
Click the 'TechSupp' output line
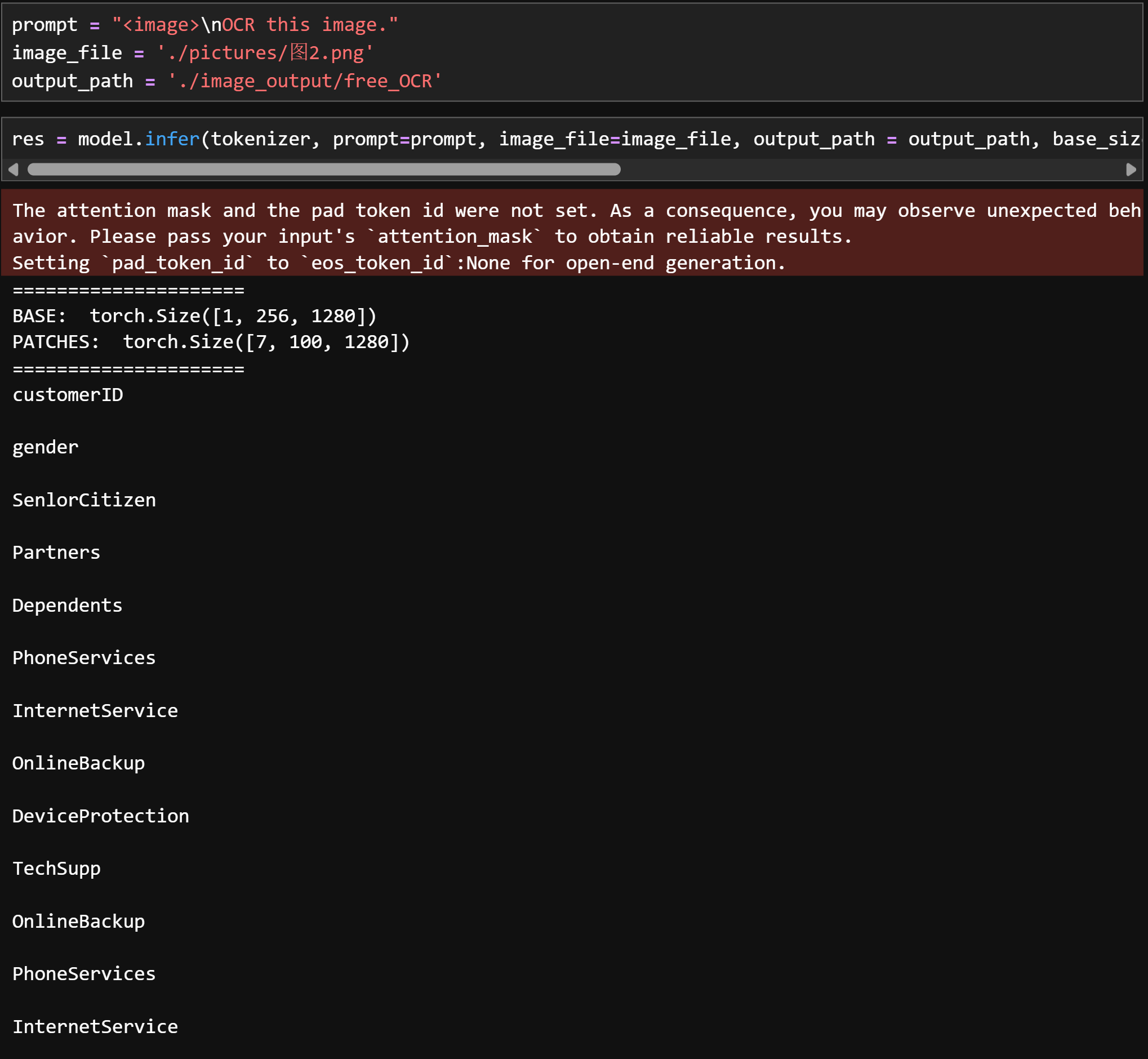tap(56, 868)
